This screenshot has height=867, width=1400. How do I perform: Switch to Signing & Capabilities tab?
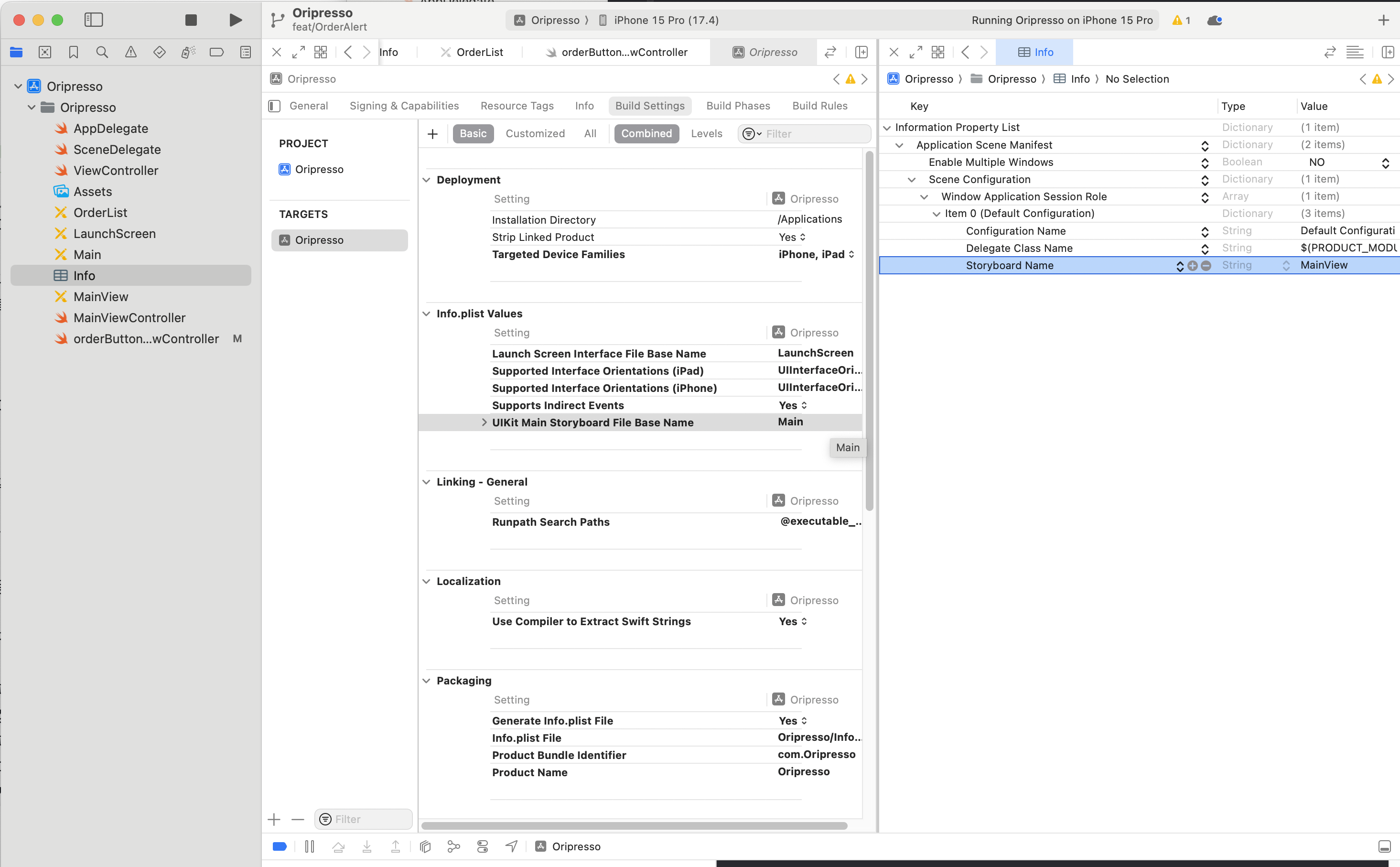404,106
